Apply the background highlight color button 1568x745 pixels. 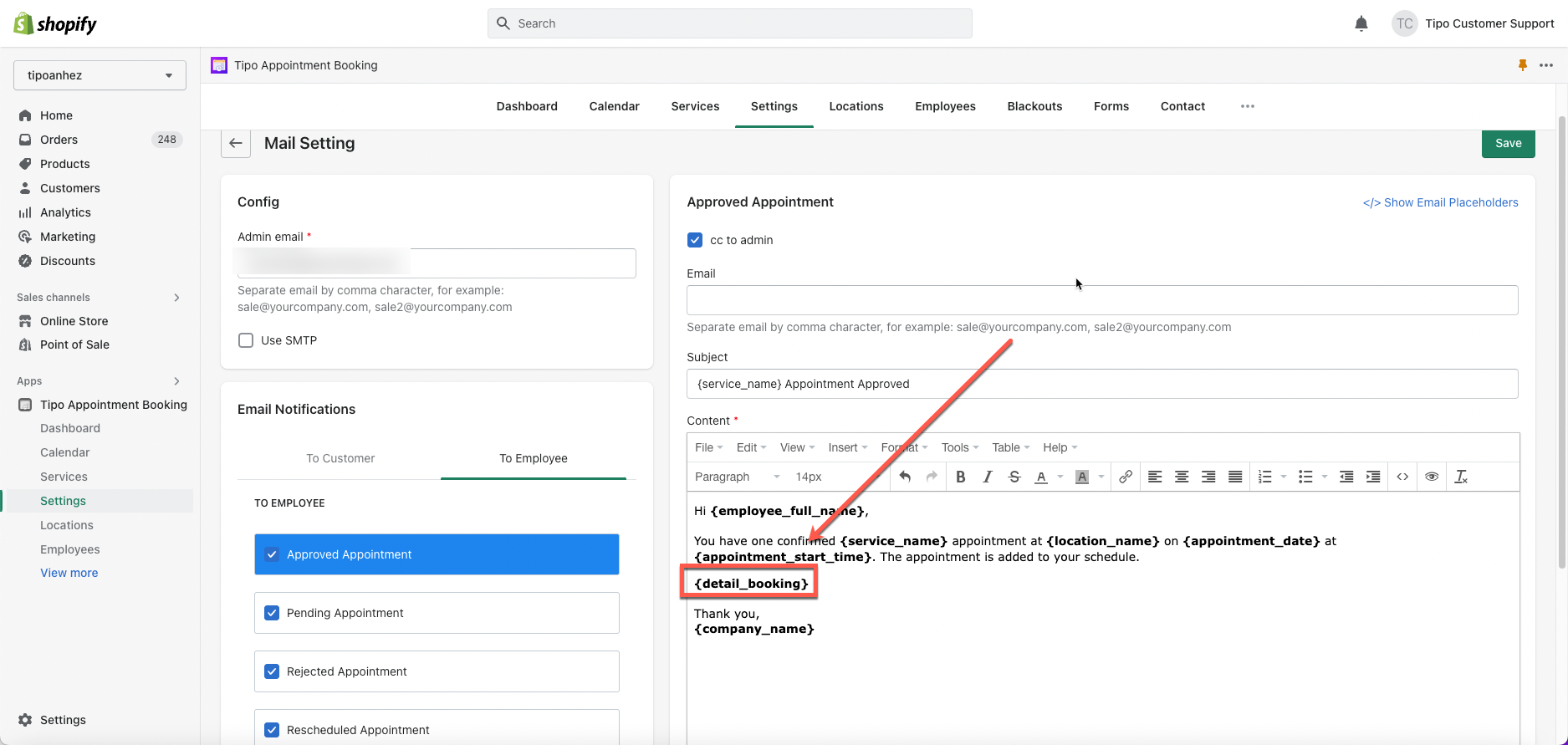pyautogui.click(x=1082, y=477)
